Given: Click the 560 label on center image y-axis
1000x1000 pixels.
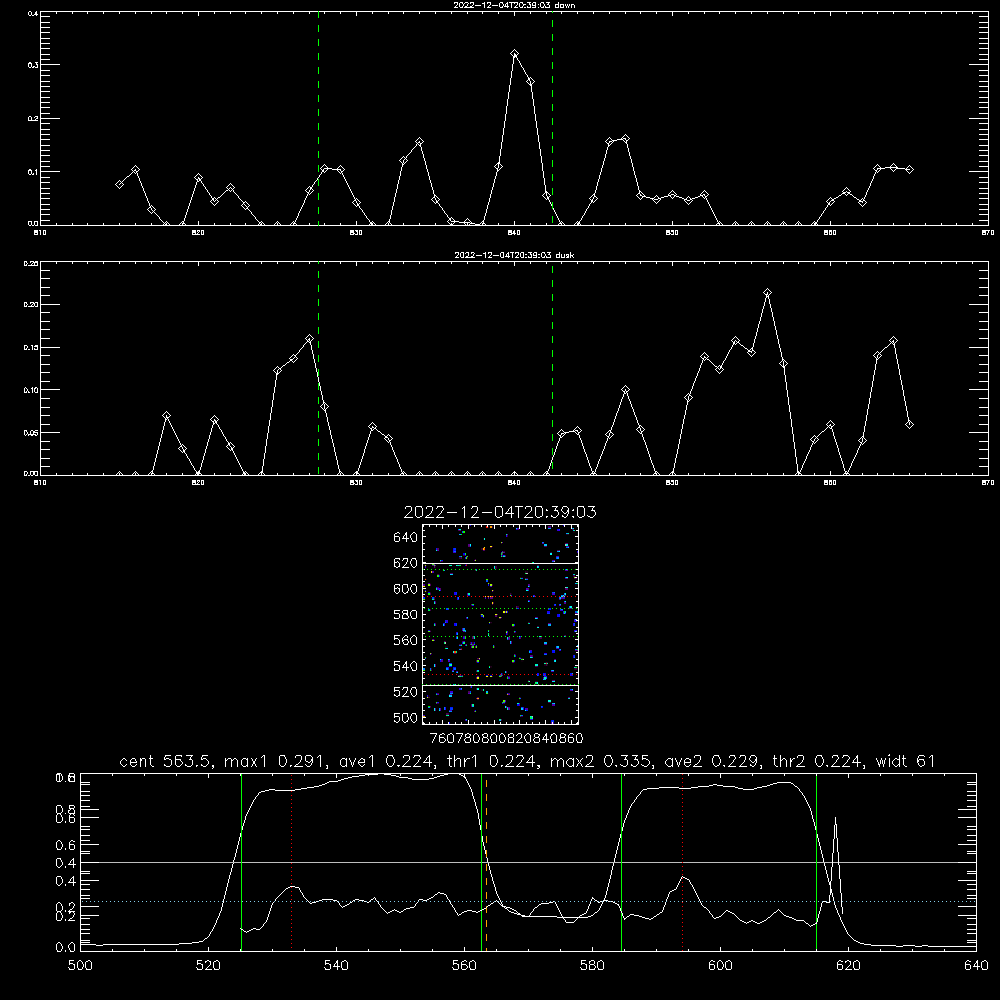Looking at the screenshot, I should [x=406, y=640].
